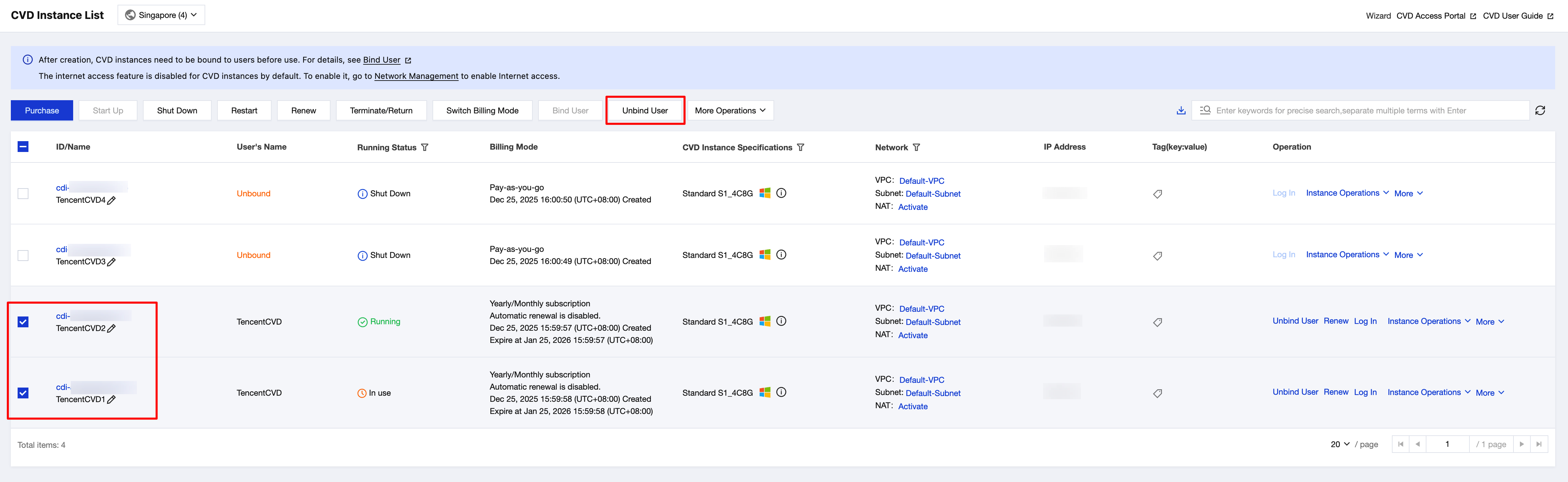
Task: Uncheck the TencentCVD2 row checkbox
Action: coord(23,322)
